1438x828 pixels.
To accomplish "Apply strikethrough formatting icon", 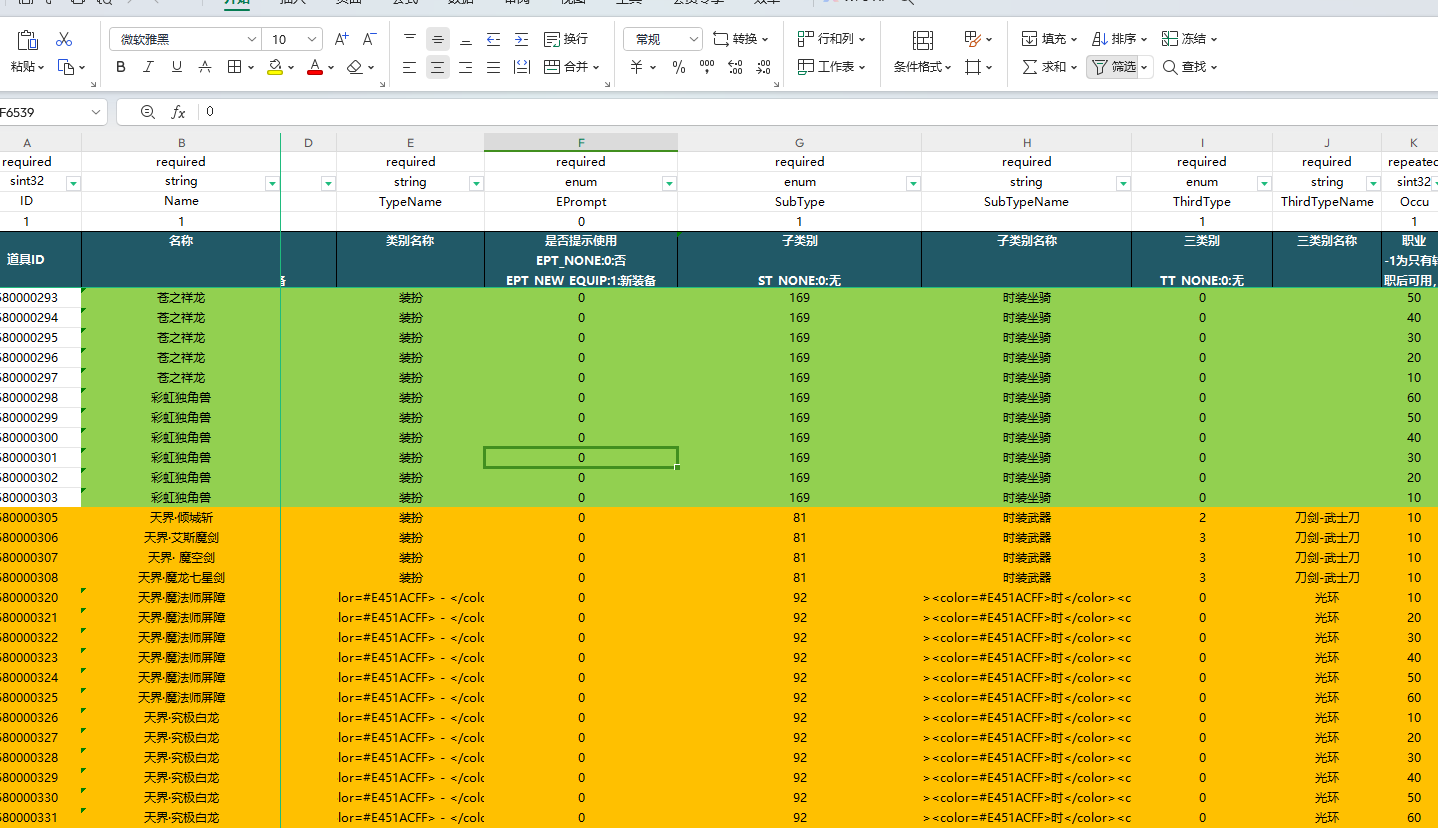I will coord(205,67).
